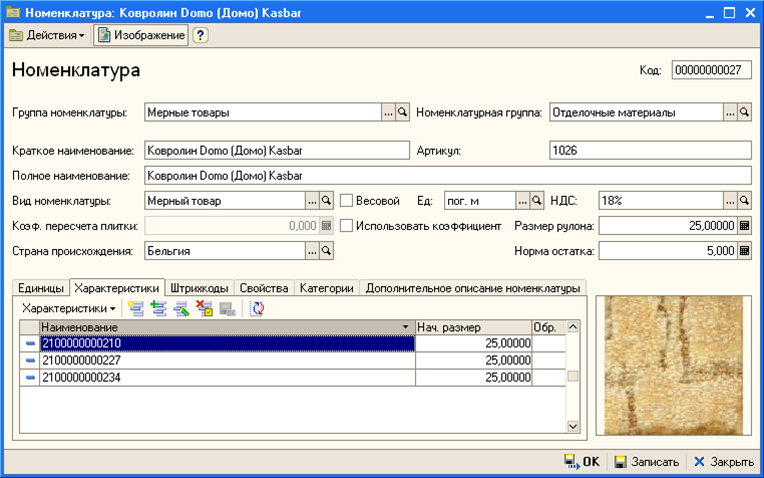The width and height of the screenshot is (764, 478).
Task: Enable Использовать коэффициент checkbox
Action: [x=346, y=226]
